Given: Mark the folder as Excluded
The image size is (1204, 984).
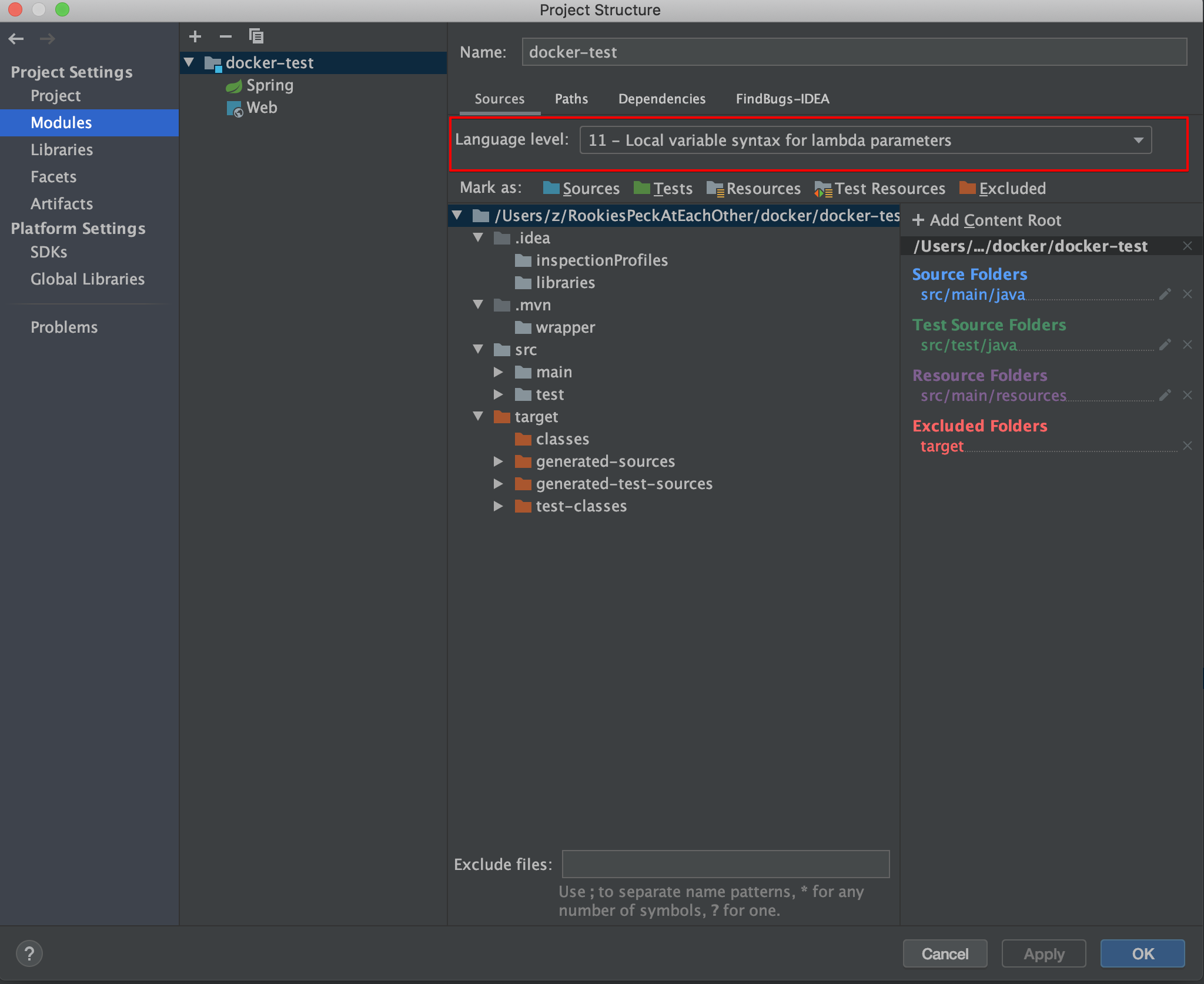Looking at the screenshot, I should pyautogui.click(x=1002, y=189).
